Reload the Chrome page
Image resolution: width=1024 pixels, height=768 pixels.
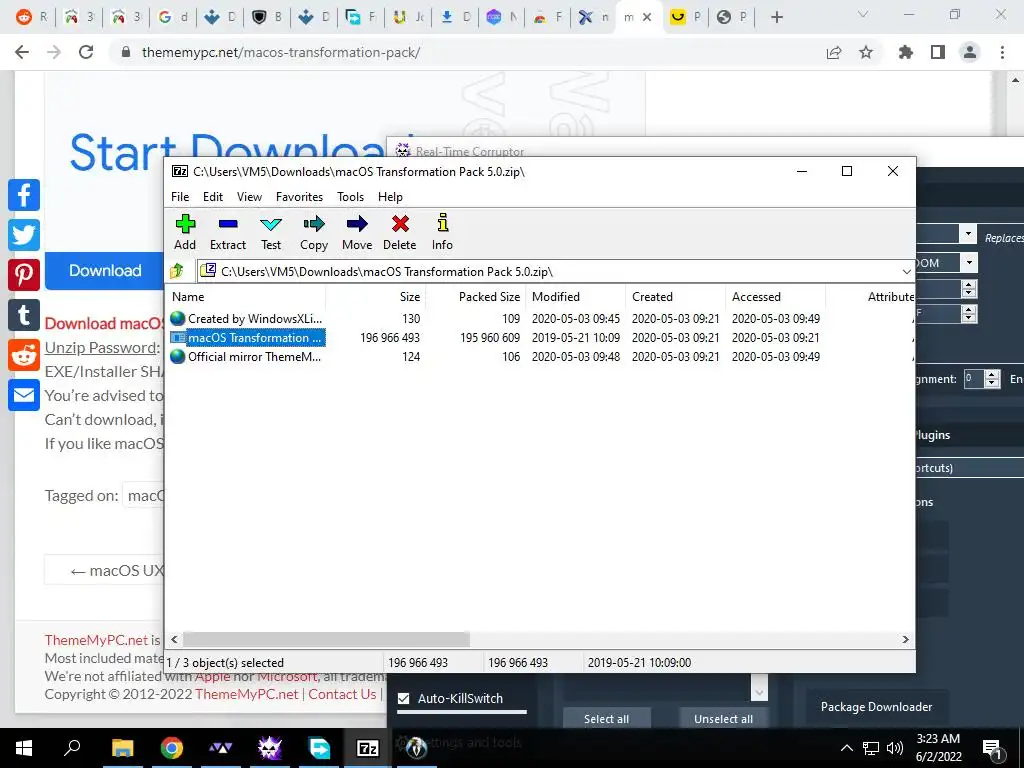[x=86, y=52]
